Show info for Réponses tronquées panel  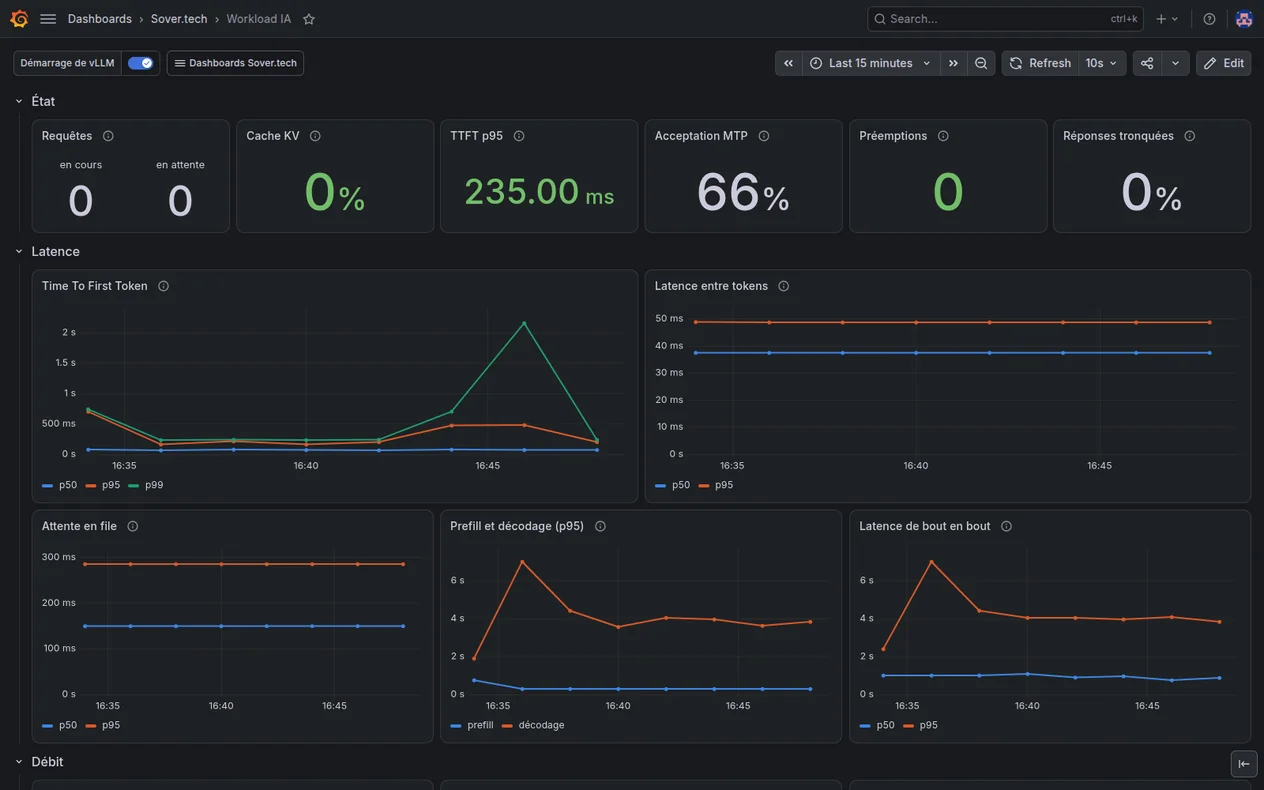(x=1190, y=136)
